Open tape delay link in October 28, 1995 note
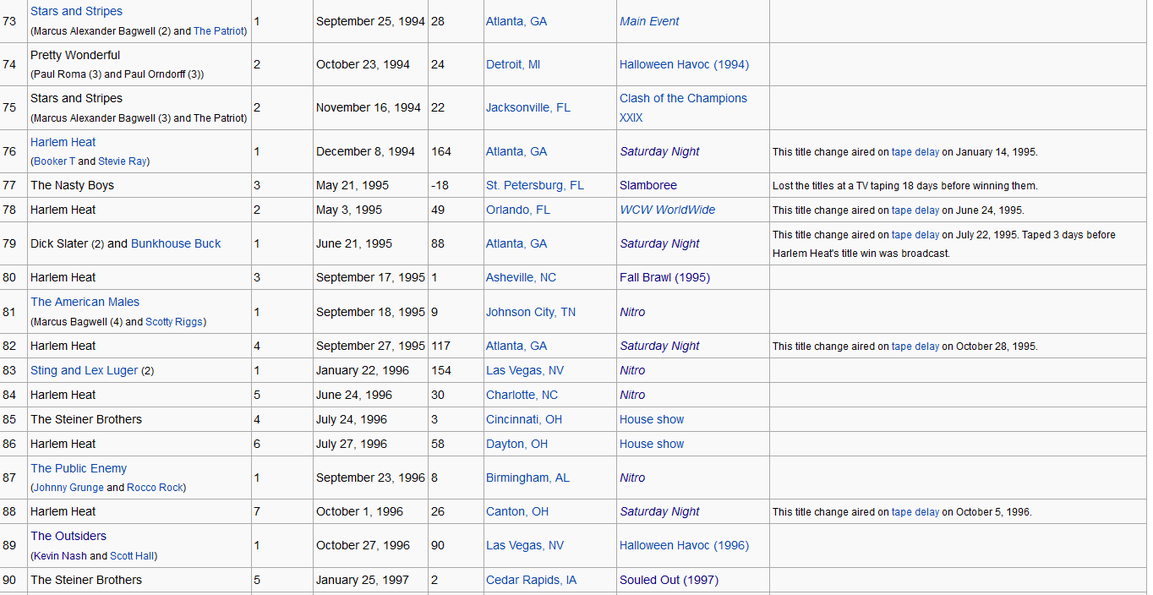The image size is (1153, 595). pyautogui.click(x=915, y=346)
